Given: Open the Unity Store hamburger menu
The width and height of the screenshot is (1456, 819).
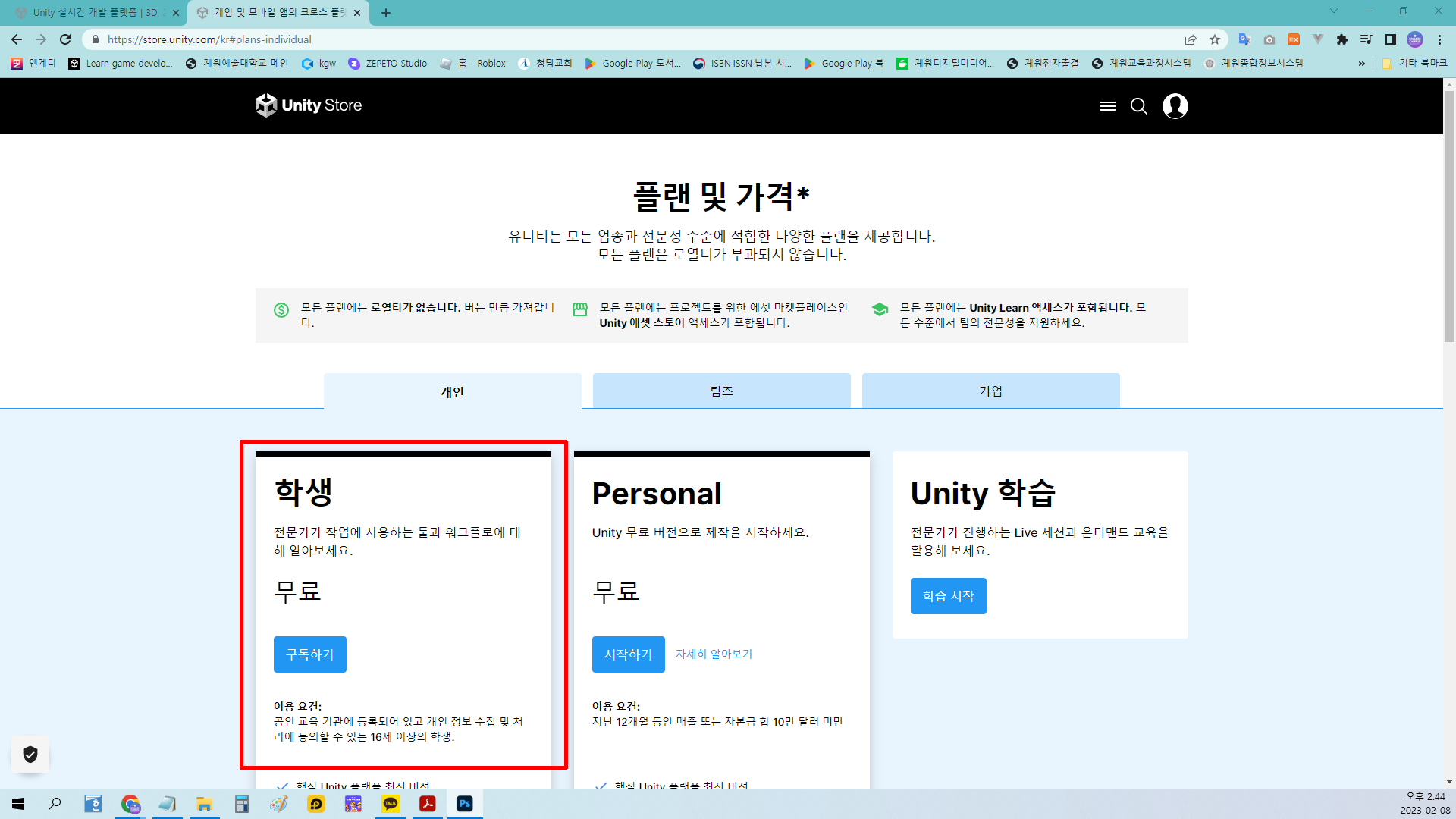Looking at the screenshot, I should pos(1107,106).
